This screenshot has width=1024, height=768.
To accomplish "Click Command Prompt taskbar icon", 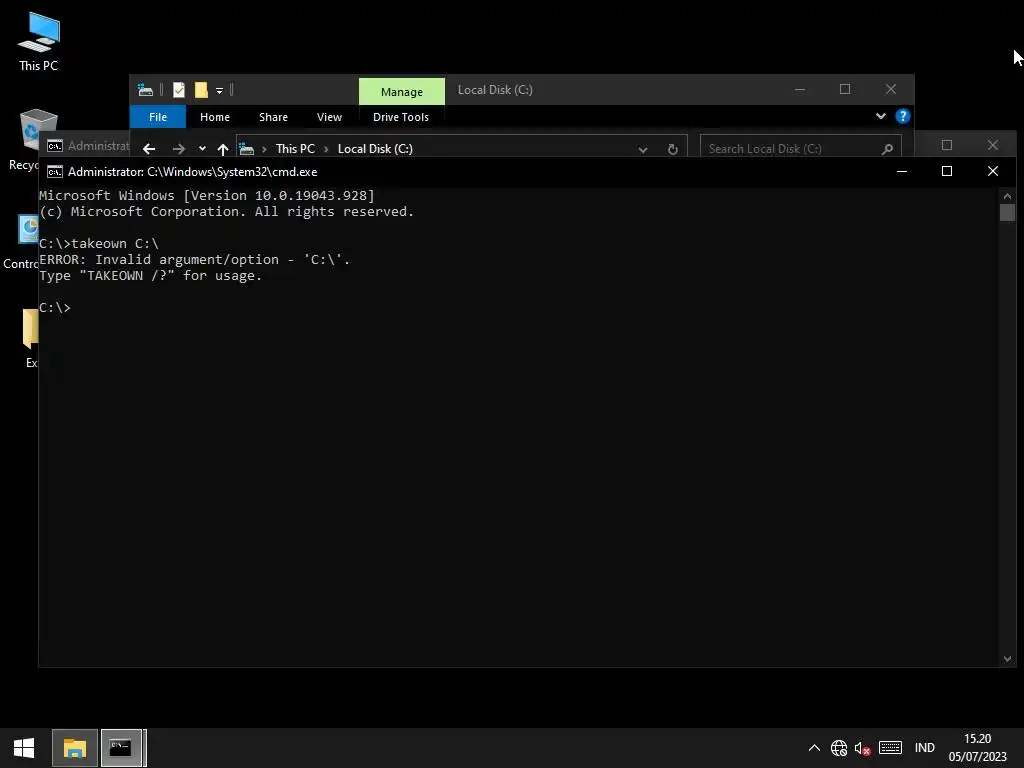I will (121, 748).
